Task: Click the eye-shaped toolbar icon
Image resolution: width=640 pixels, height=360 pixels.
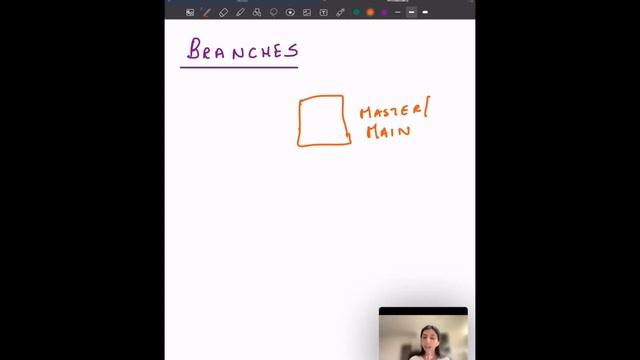Action: tap(290, 13)
